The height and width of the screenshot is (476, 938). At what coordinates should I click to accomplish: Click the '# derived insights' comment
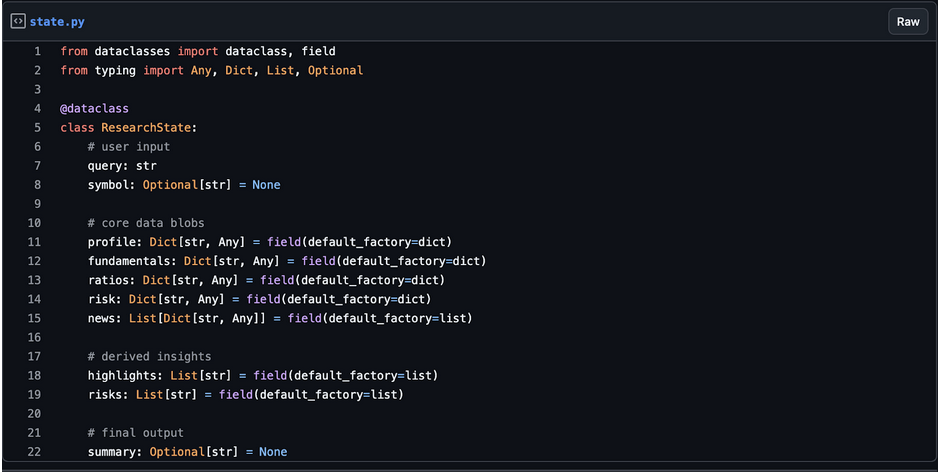tap(149, 356)
